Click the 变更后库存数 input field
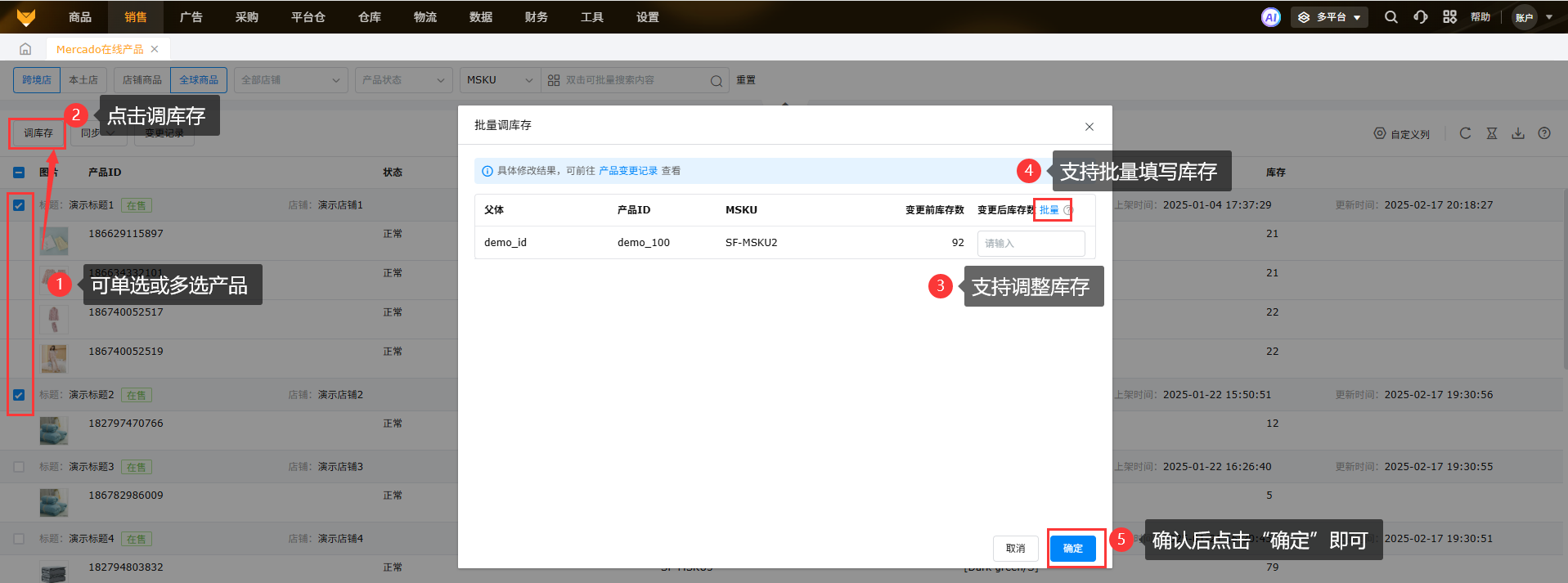1568x583 pixels. pyautogui.click(x=1031, y=243)
